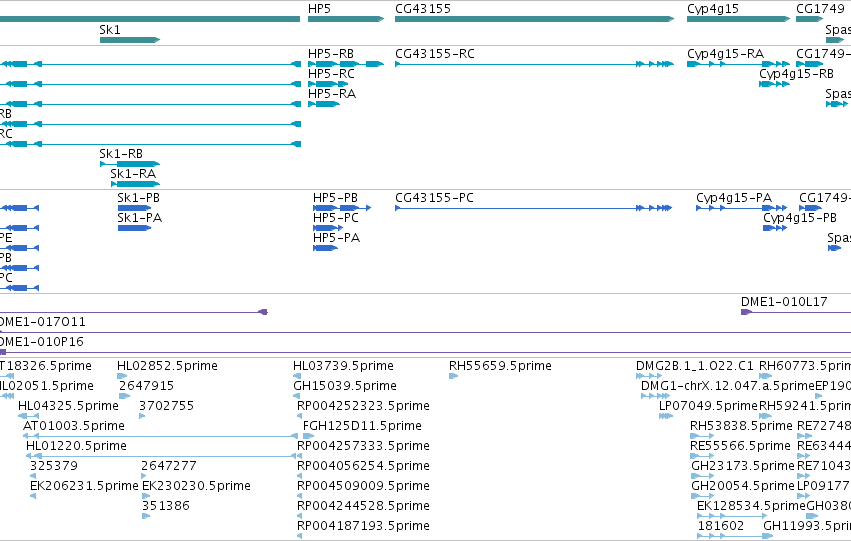Select the DMG2B.1_1.022.C1 feature label

[695, 366]
